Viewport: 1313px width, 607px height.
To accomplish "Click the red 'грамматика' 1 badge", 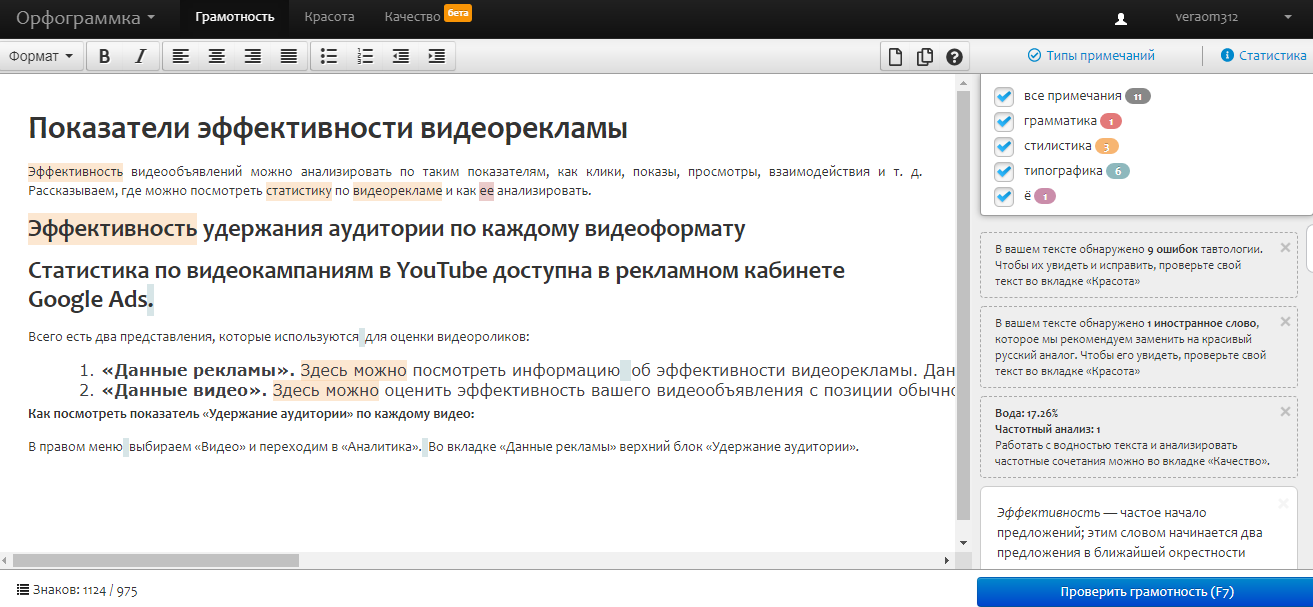I will point(1111,121).
